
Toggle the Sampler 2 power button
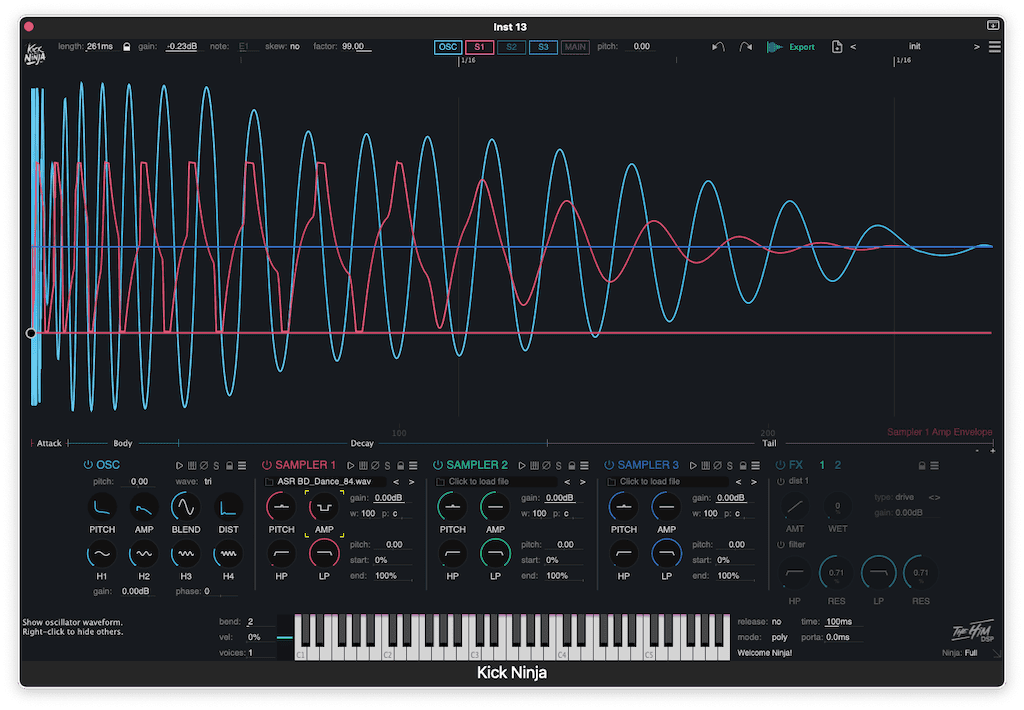(438, 465)
